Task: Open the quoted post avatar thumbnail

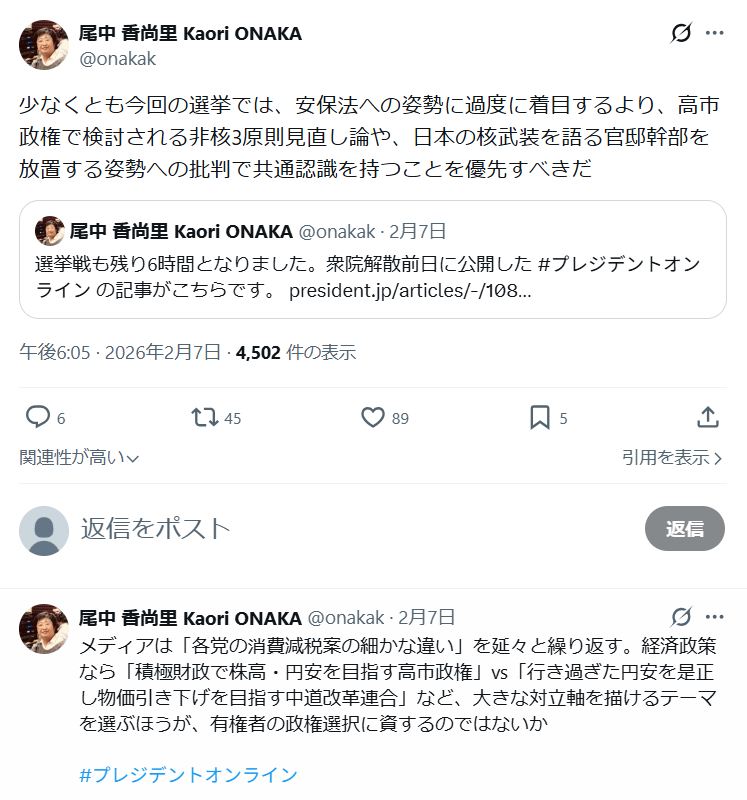Action: (49, 232)
